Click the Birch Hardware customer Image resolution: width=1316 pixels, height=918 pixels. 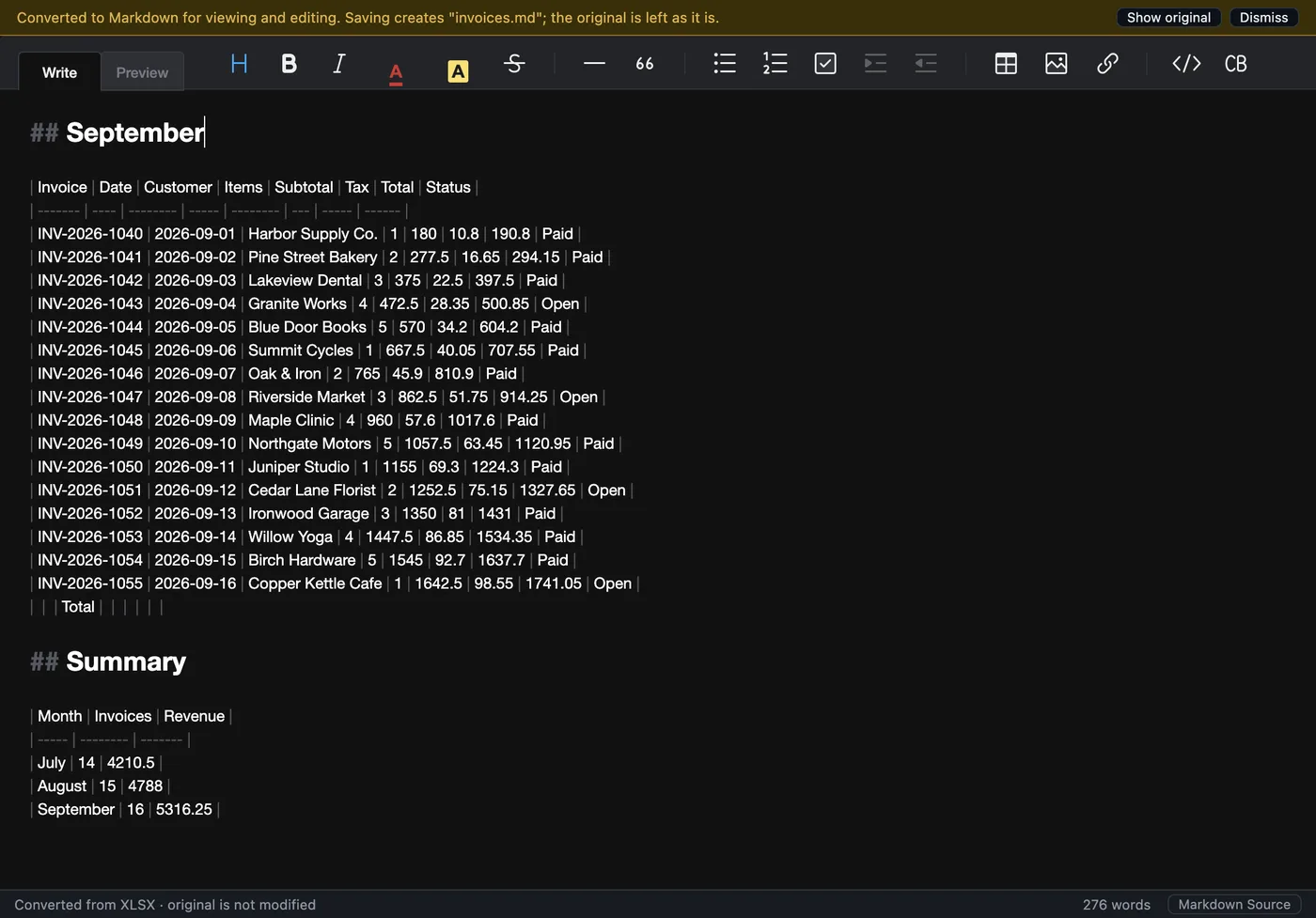point(302,560)
